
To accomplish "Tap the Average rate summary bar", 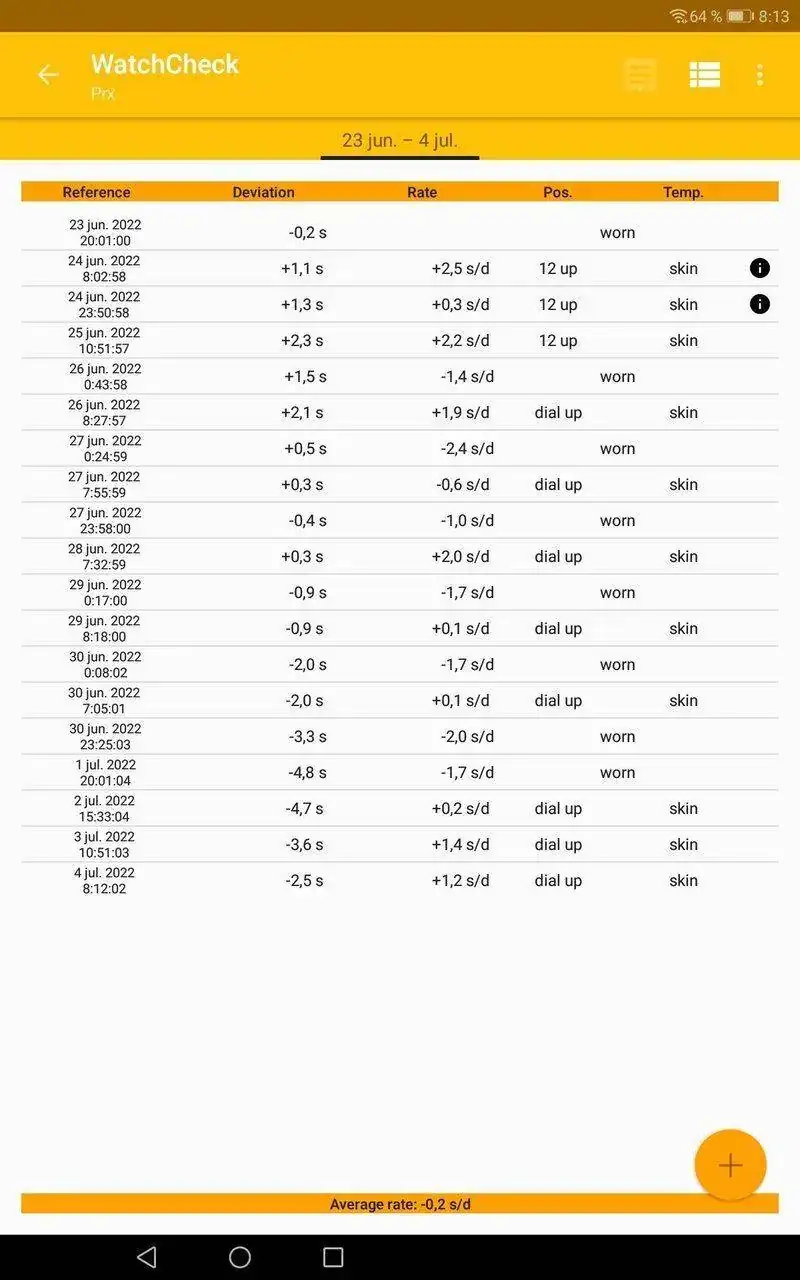I will [400, 1204].
